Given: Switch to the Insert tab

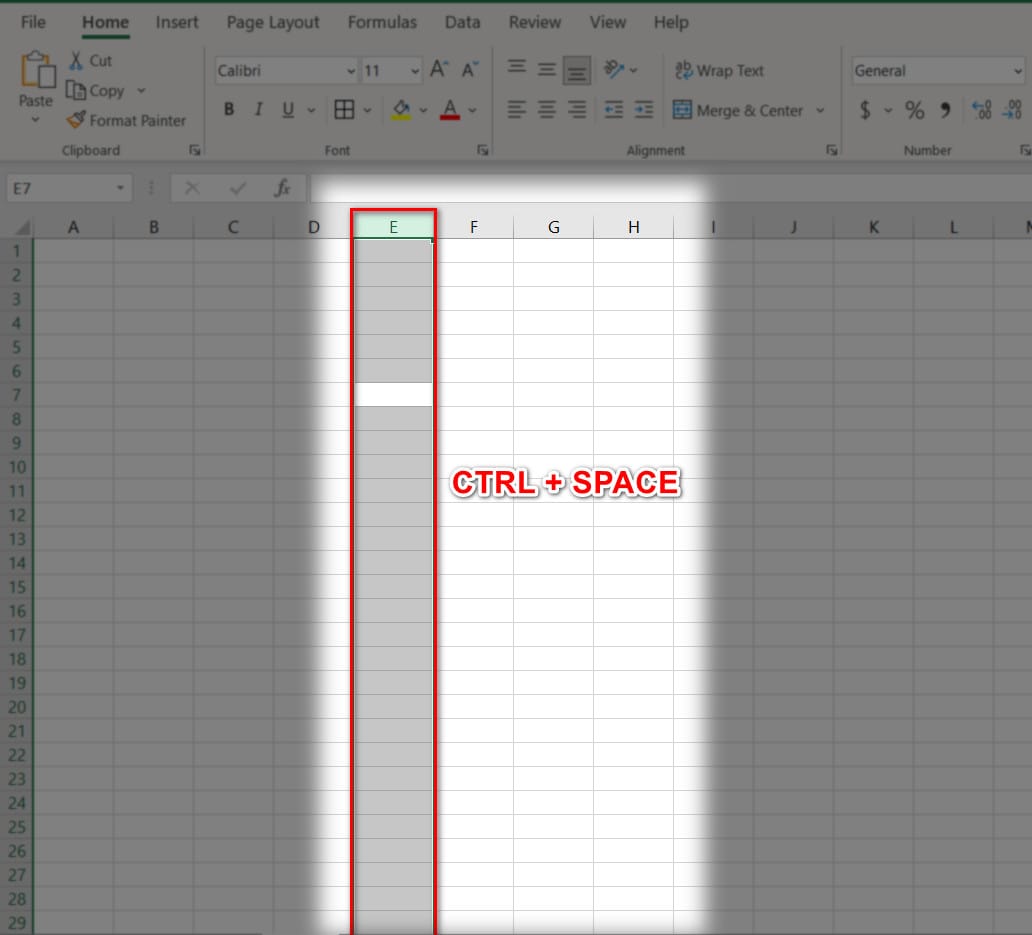Looking at the screenshot, I should 176,22.
